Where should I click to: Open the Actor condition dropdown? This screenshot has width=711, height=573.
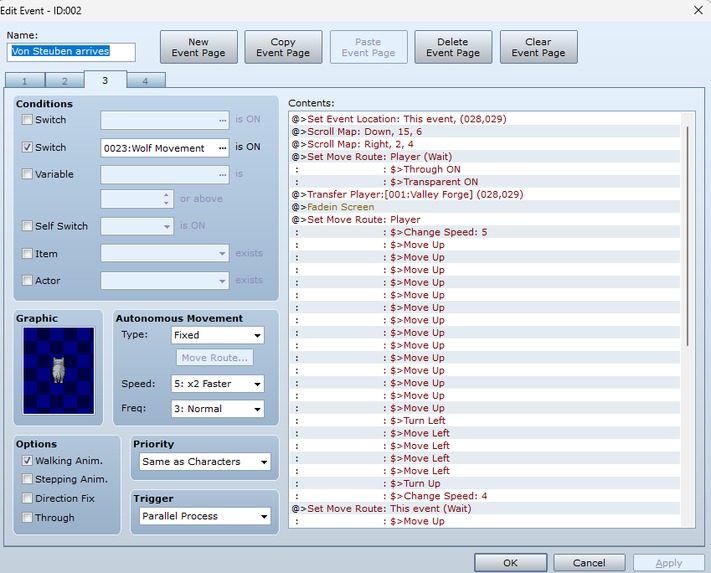click(165, 281)
